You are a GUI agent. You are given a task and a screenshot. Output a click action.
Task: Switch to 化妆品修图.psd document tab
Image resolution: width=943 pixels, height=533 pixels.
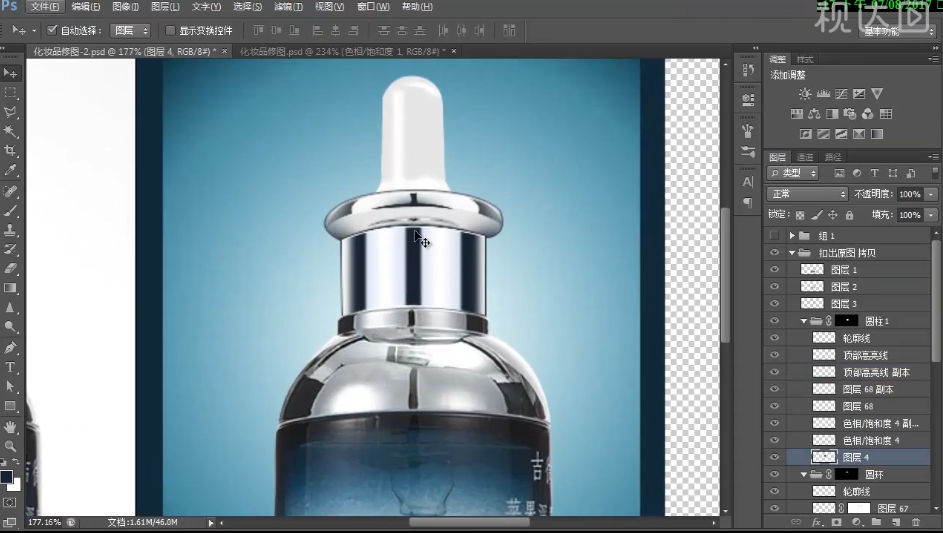(x=343, y=52)
